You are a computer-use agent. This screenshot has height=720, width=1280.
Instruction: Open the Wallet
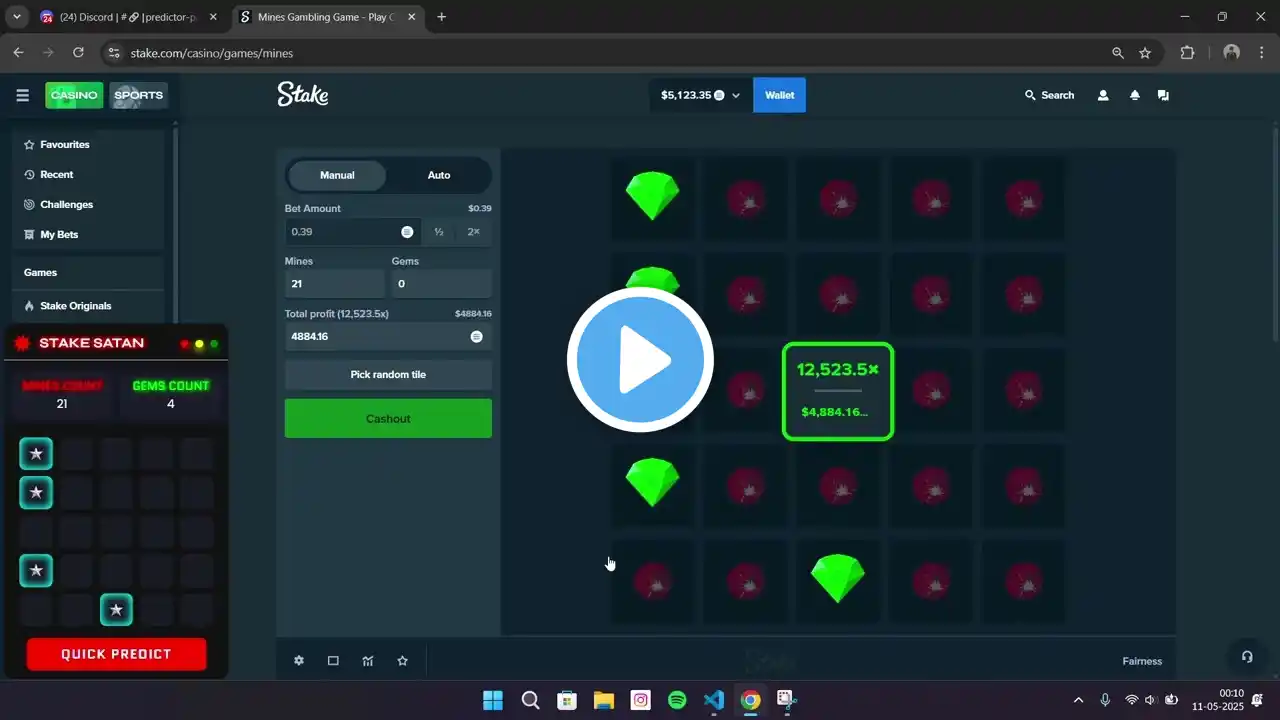pyautogui.click(x=780, y=95)
